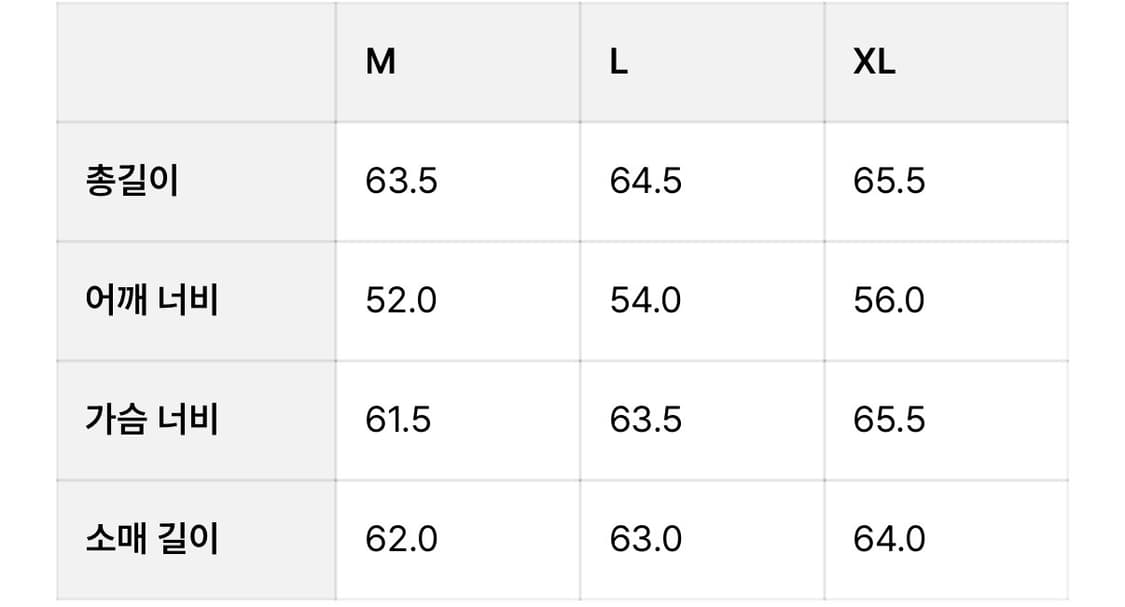Select the 총길이 row label
This screenshot has width=1125, height=607.
coord(132,182)
